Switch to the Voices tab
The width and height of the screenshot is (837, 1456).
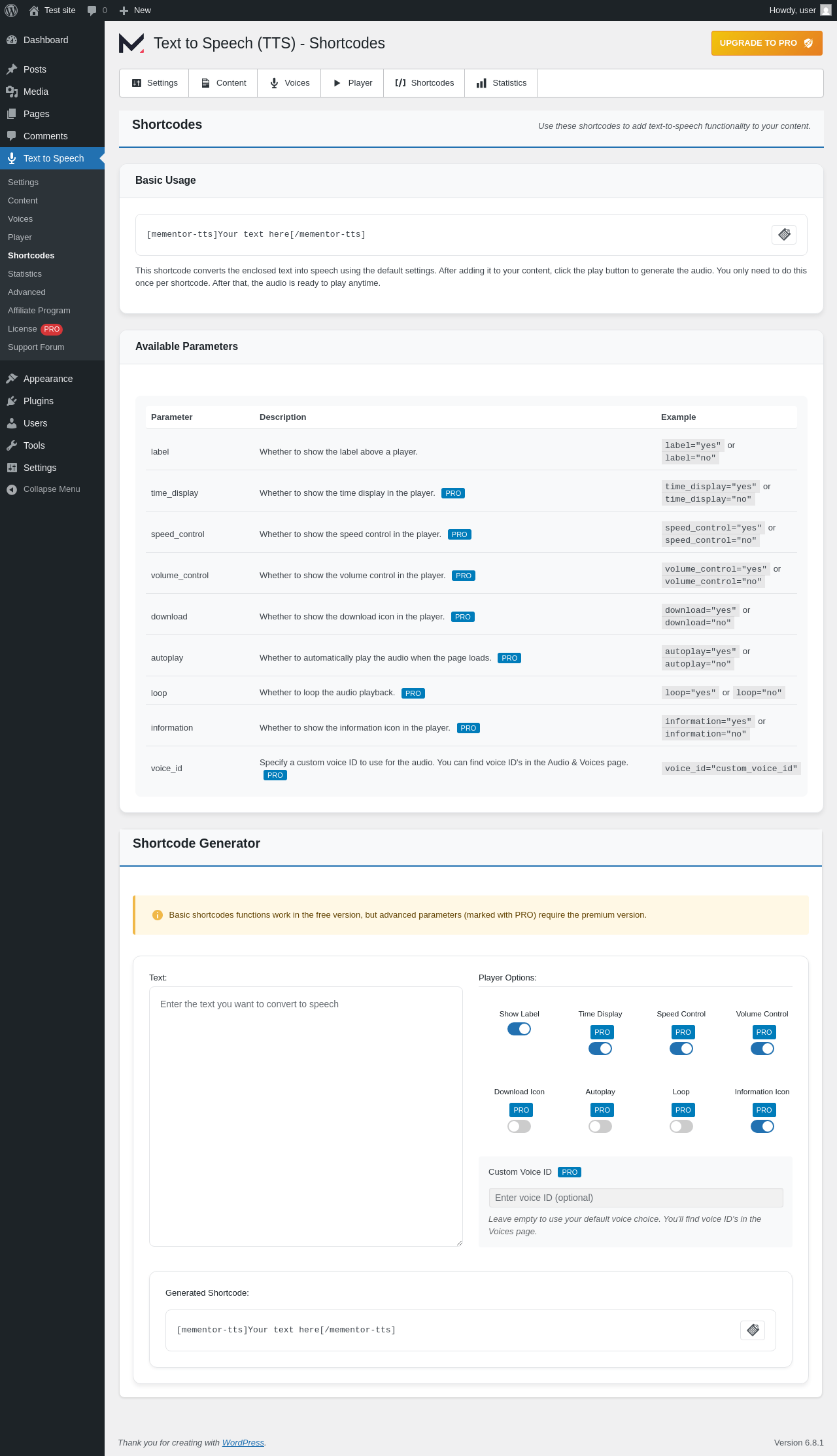[x=289, y=83]
